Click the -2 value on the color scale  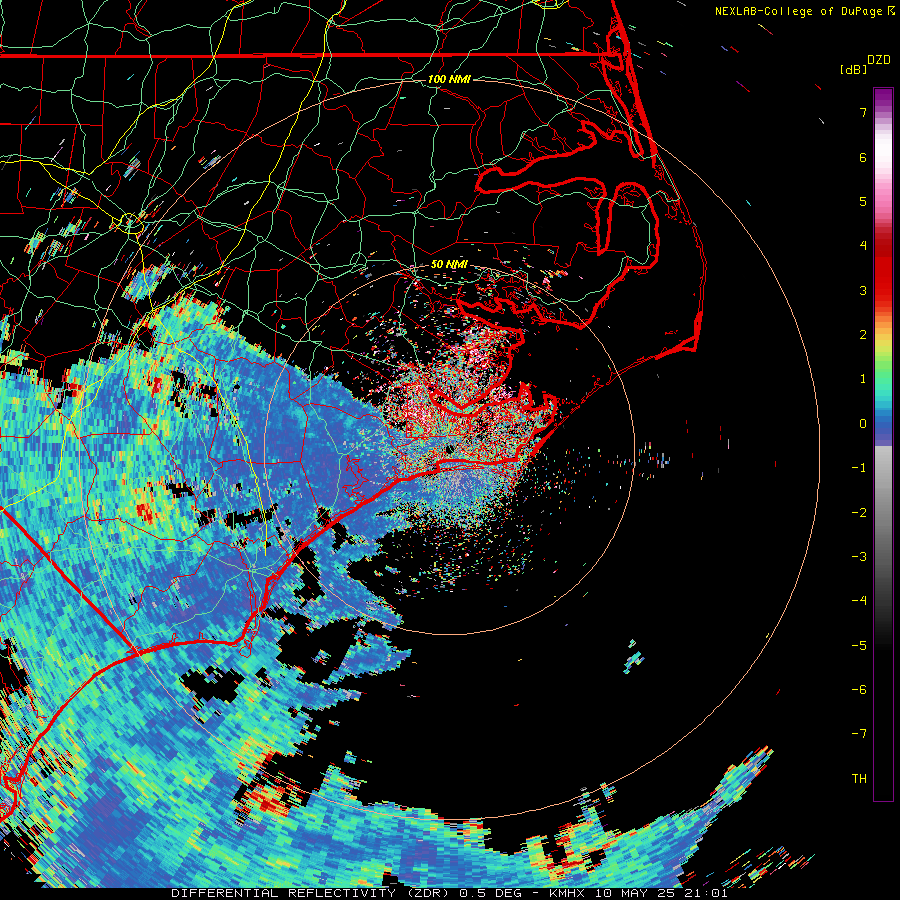point(859,513)
